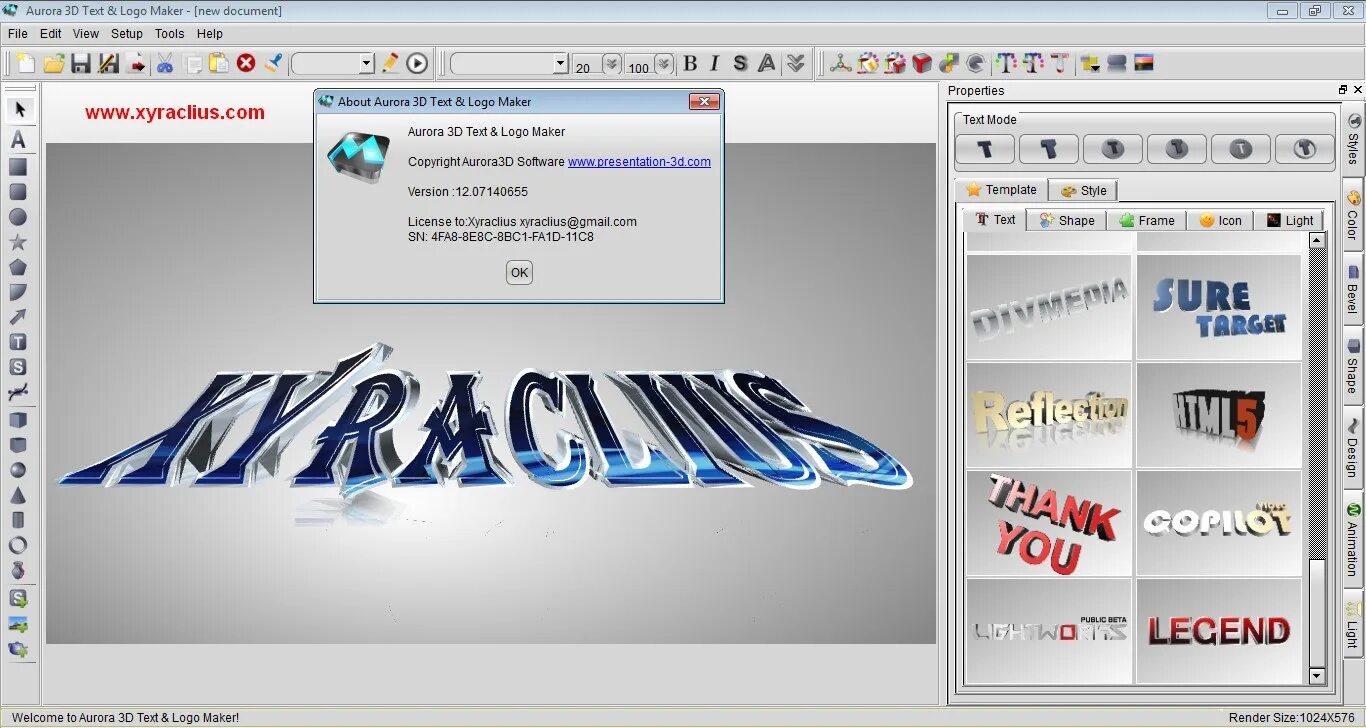Expand more text formatting options chevron
The height and width of the screenshot is (728, 1366).
[795, 64]
